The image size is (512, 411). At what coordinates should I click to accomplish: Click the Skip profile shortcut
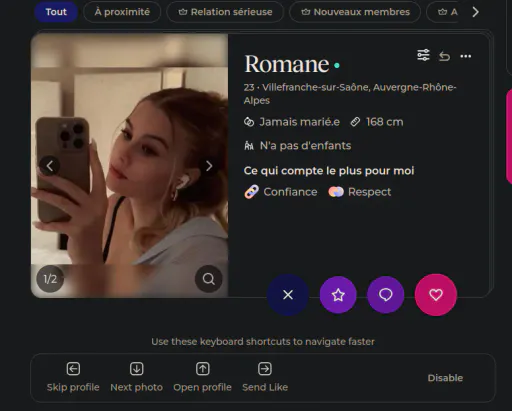coord(73,377)
